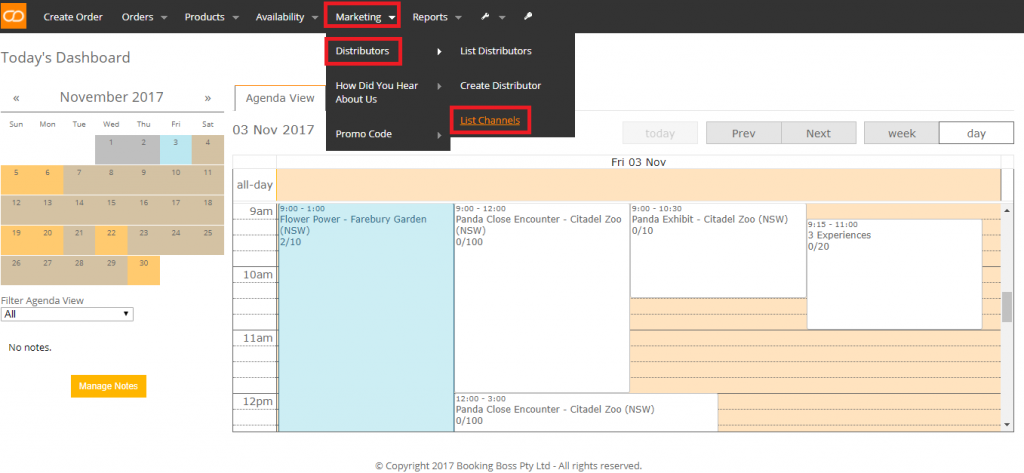Open the 3 Experiences event
The height and width of the screenshot is (473, 1024).
pyautogui.click(x=895, y=274)
